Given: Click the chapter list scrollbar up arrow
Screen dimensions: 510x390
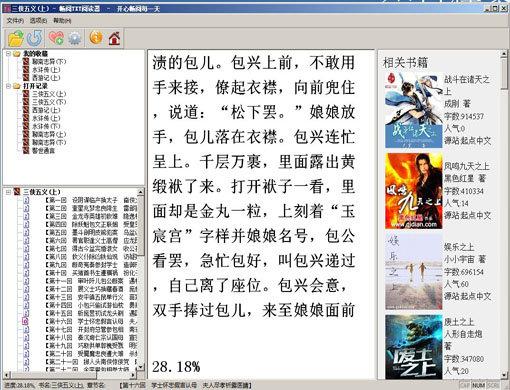Looking at the screenshot, I should point(141,192).
